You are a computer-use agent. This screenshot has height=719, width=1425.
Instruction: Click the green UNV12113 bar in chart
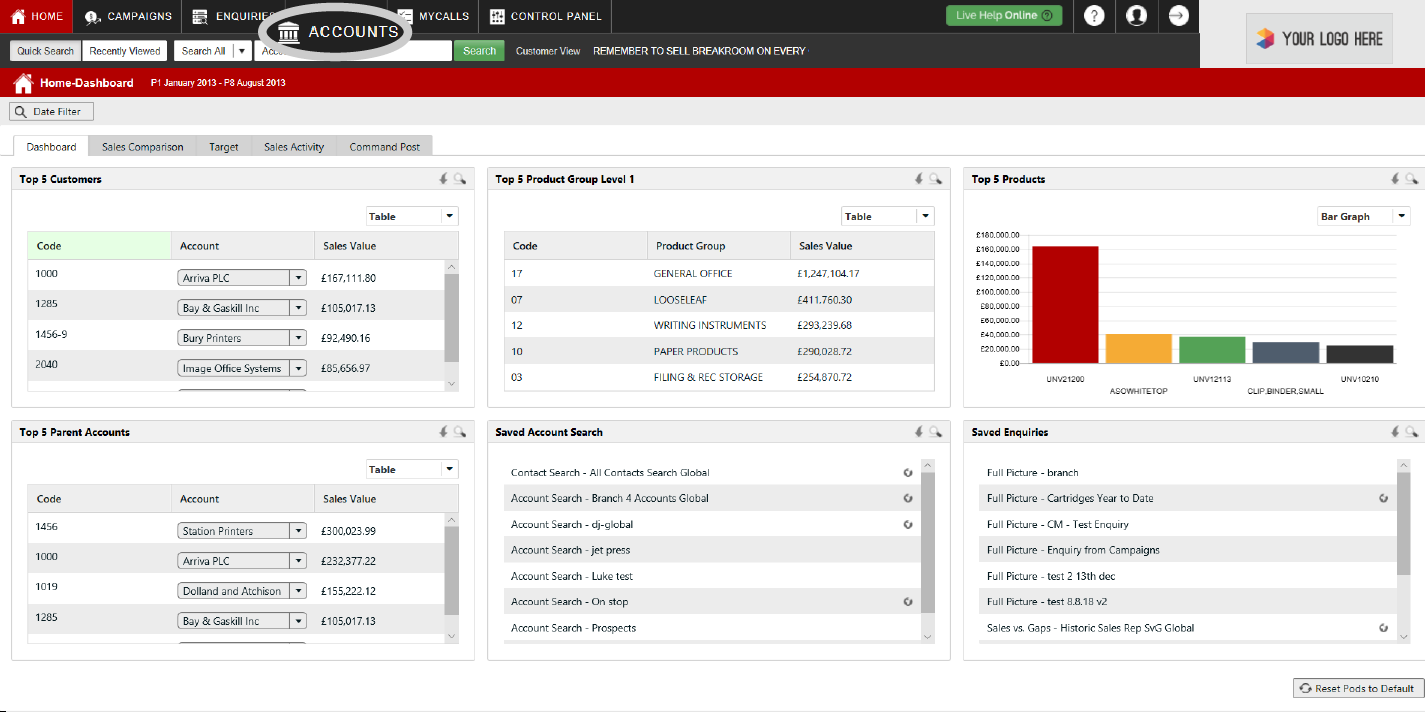(x=1212, y=350)
